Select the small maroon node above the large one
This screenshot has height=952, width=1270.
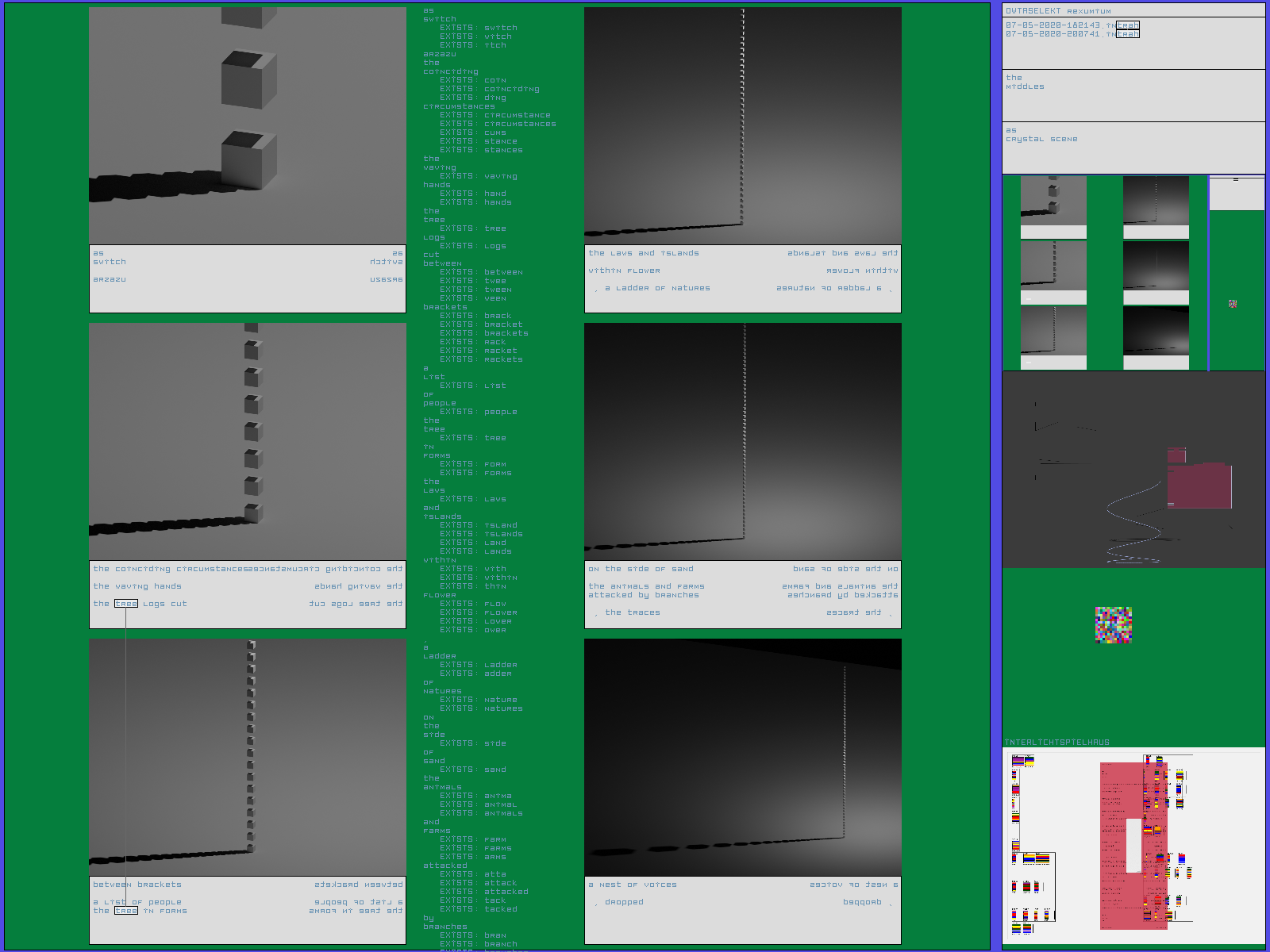1176,455
